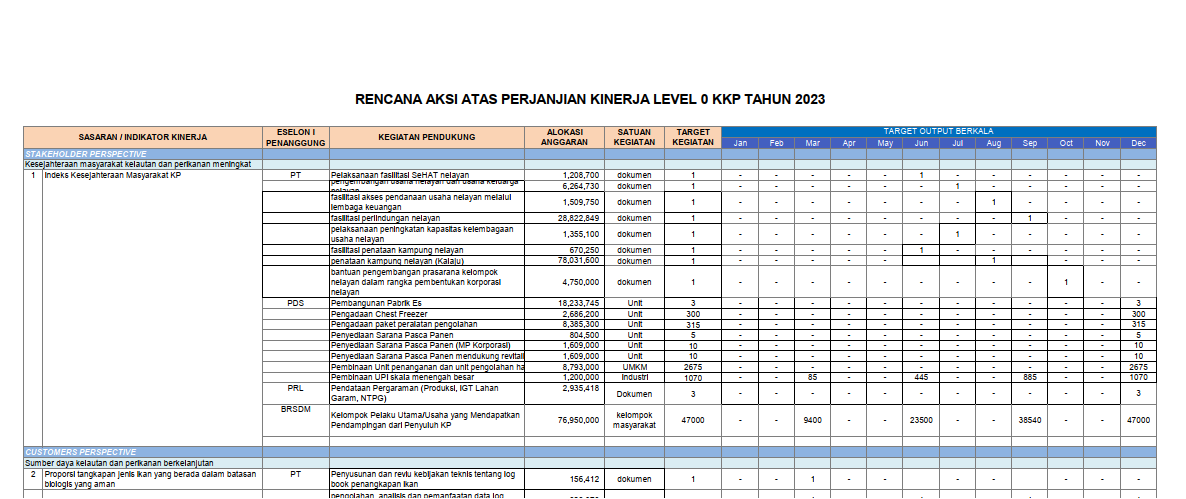This screenshot has height=499, width=1186.
Task: Click the budget value 6,264,730
Action: click(x=581, y=186)
